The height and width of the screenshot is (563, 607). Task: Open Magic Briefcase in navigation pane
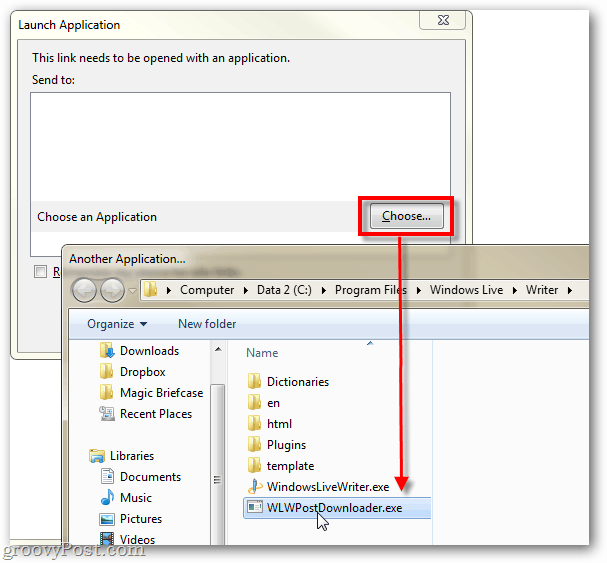click(161, 393)
